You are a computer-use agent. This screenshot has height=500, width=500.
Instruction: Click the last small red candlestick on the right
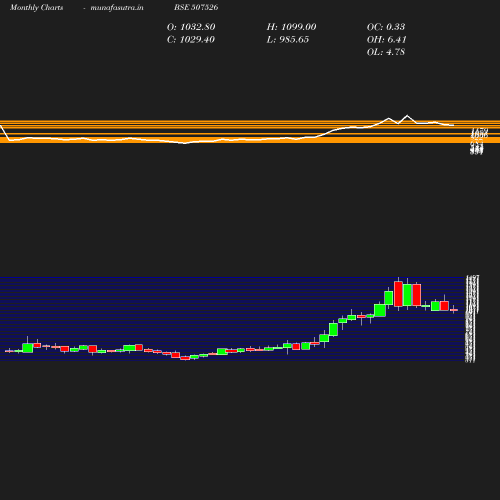[454, 310]
